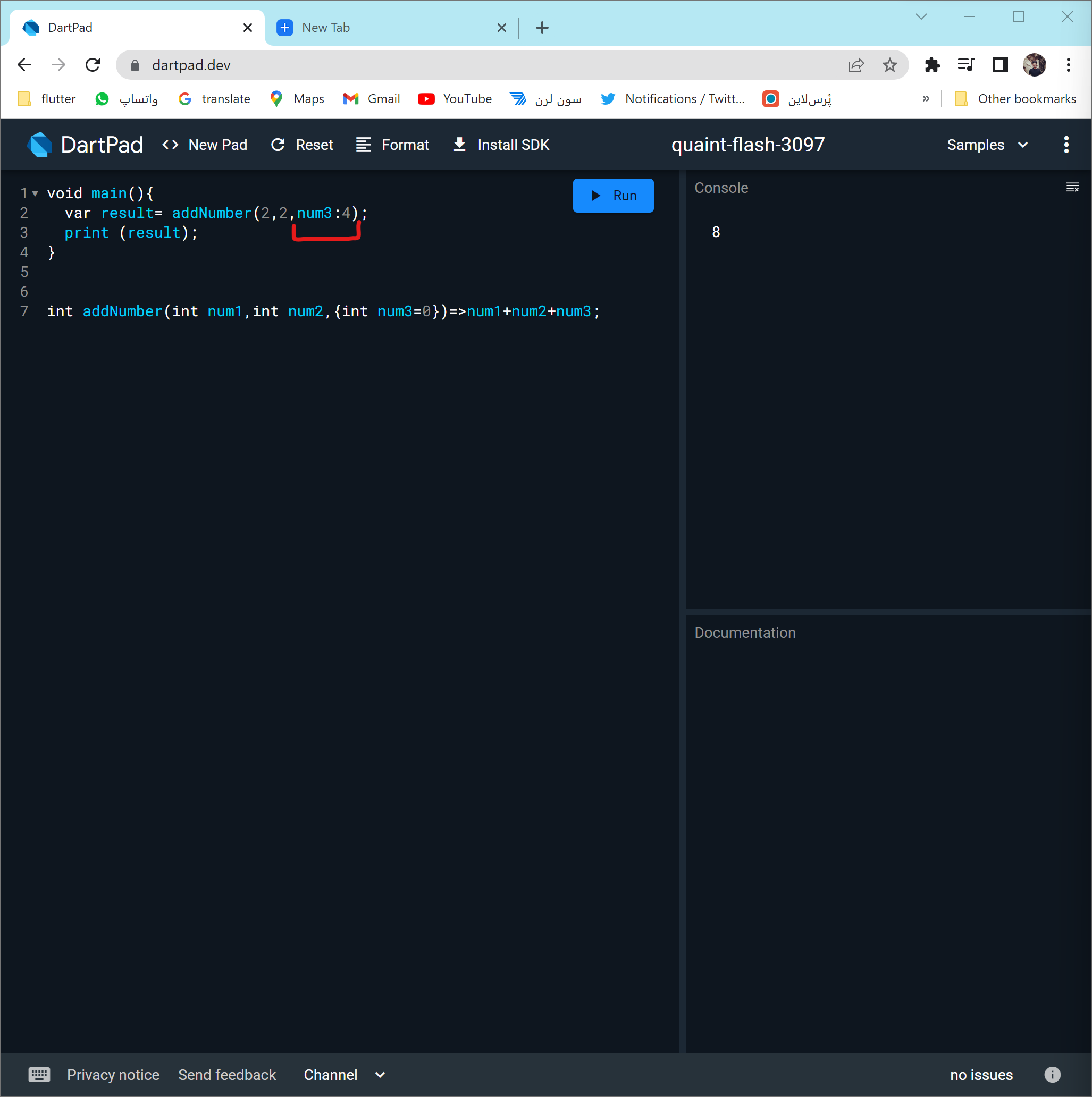View site lock information icon
This screenshot has width=1092, height=1097.
click(135, 65)
